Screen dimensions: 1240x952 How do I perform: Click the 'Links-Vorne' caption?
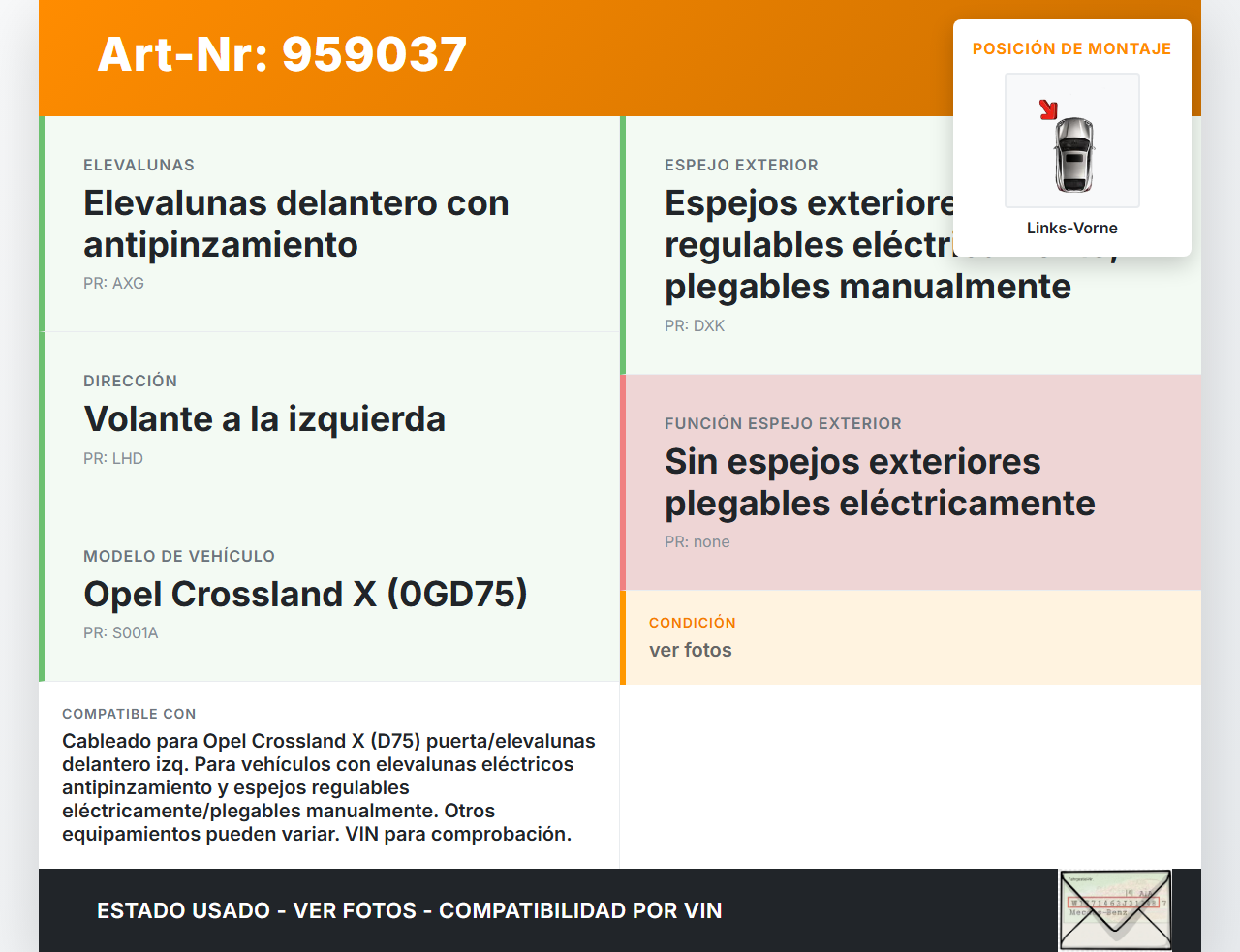coord(1072,229)
